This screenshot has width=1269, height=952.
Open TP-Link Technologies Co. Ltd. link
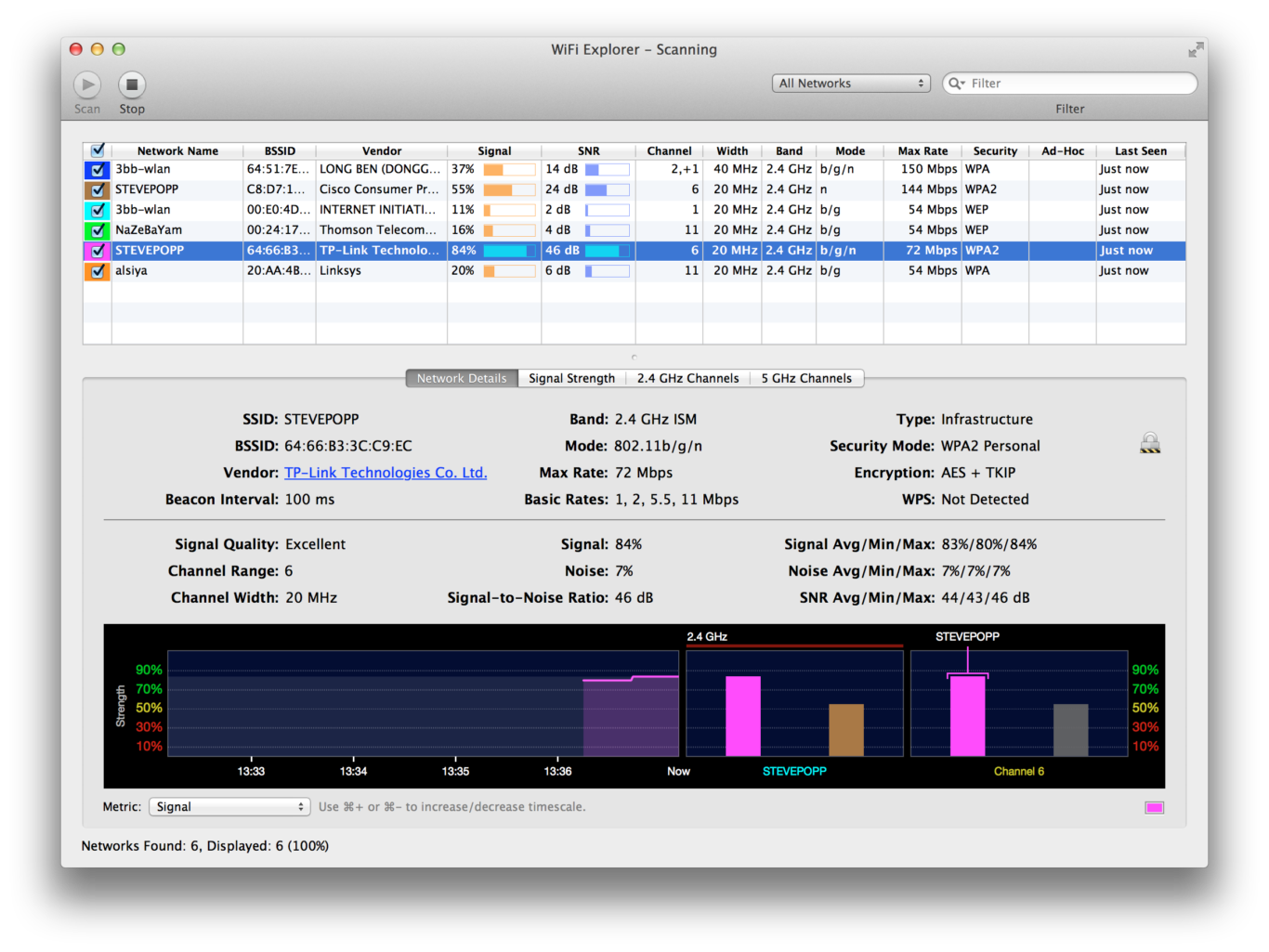coord(386,473)
